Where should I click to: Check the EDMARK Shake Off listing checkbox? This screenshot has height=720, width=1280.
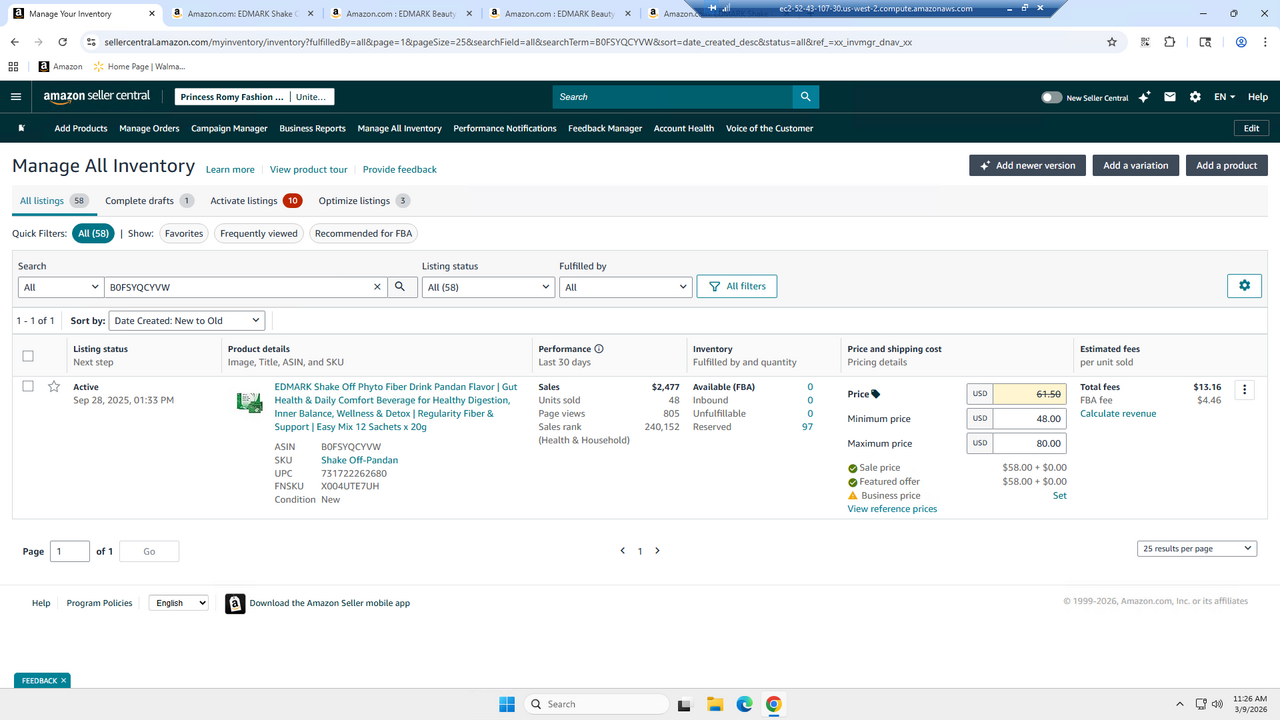(x=28, y=386)
